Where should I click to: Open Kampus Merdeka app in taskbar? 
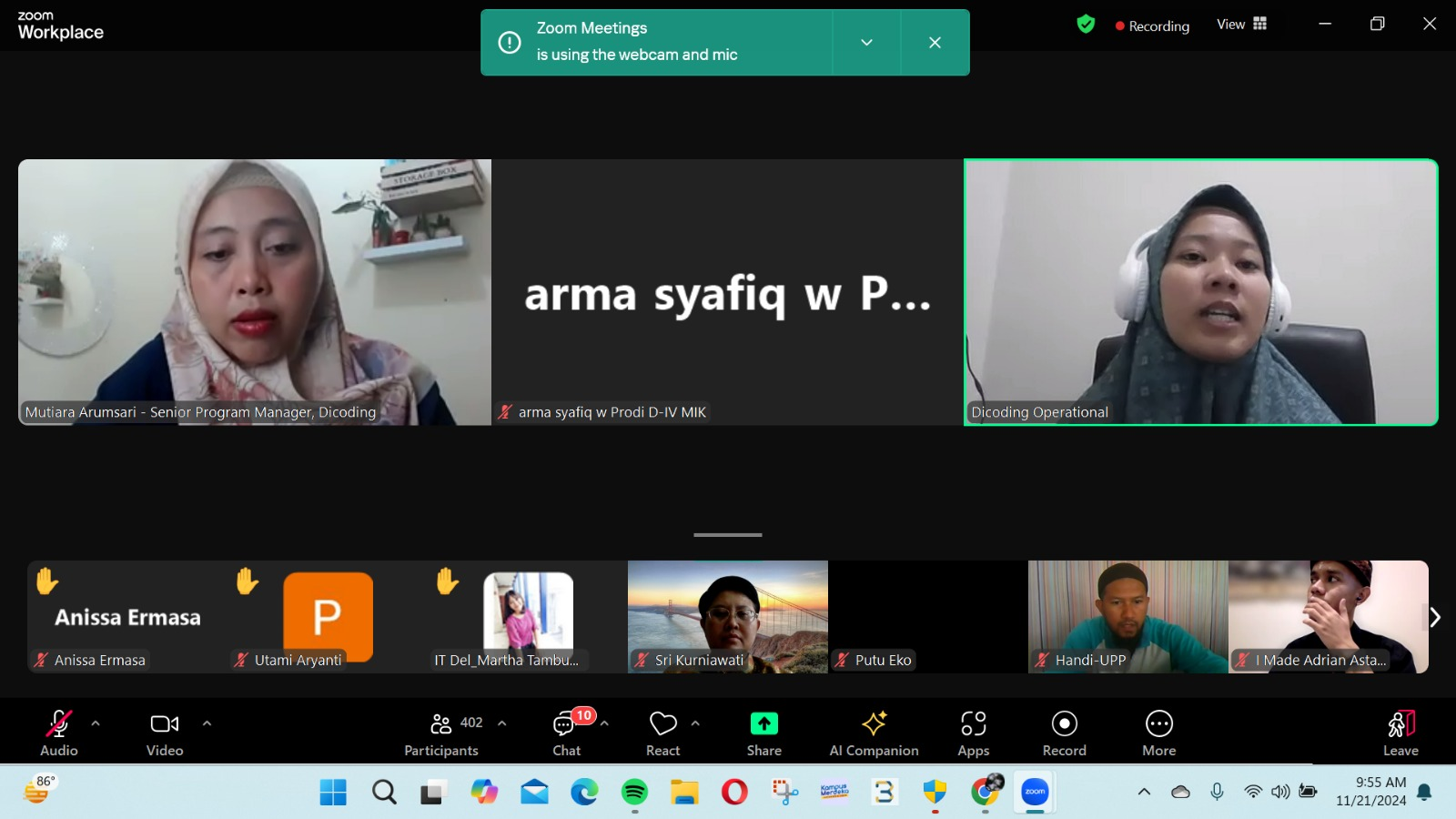pyautogui.click(x=834, y=793)
